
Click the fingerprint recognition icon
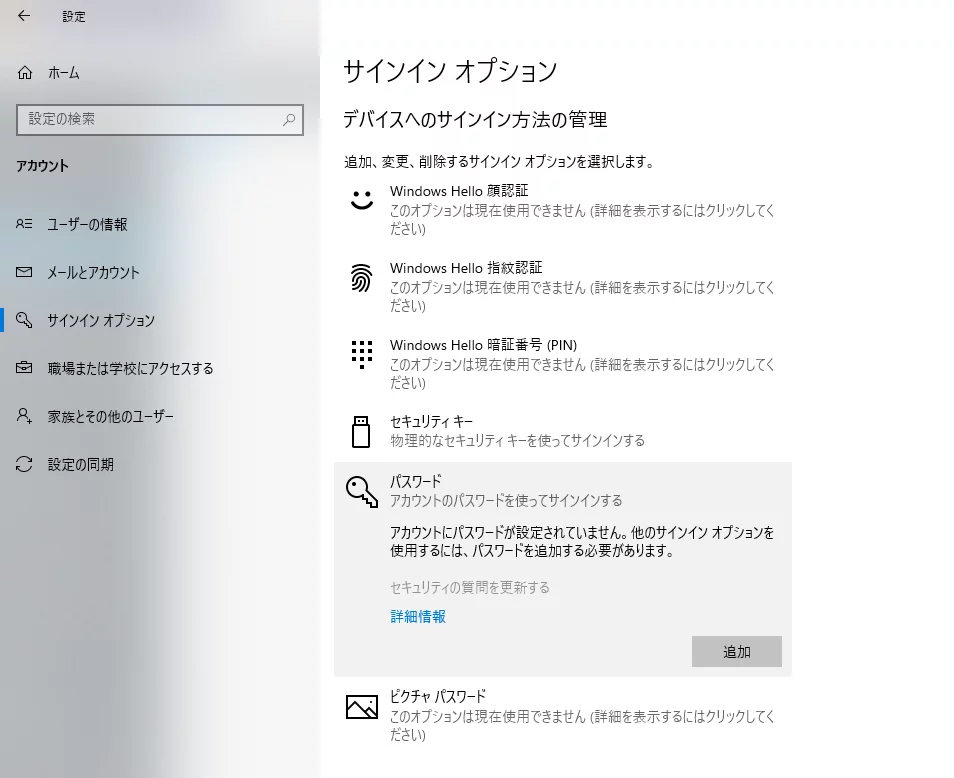361,277
